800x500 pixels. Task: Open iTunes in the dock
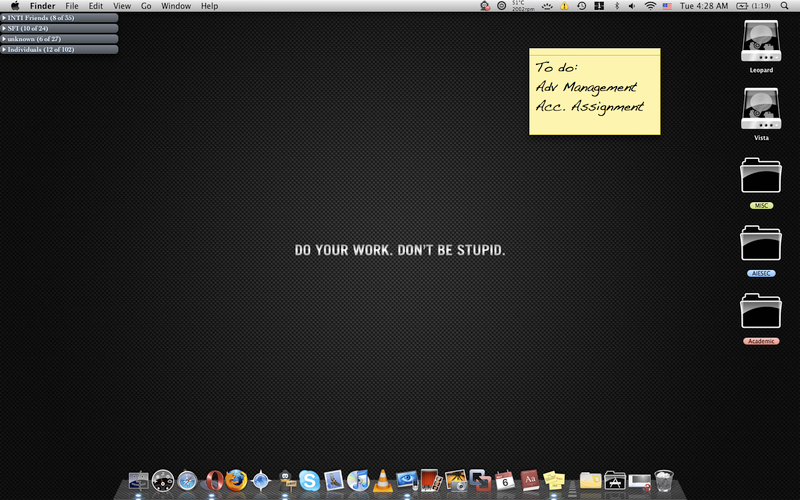[358, 481]
